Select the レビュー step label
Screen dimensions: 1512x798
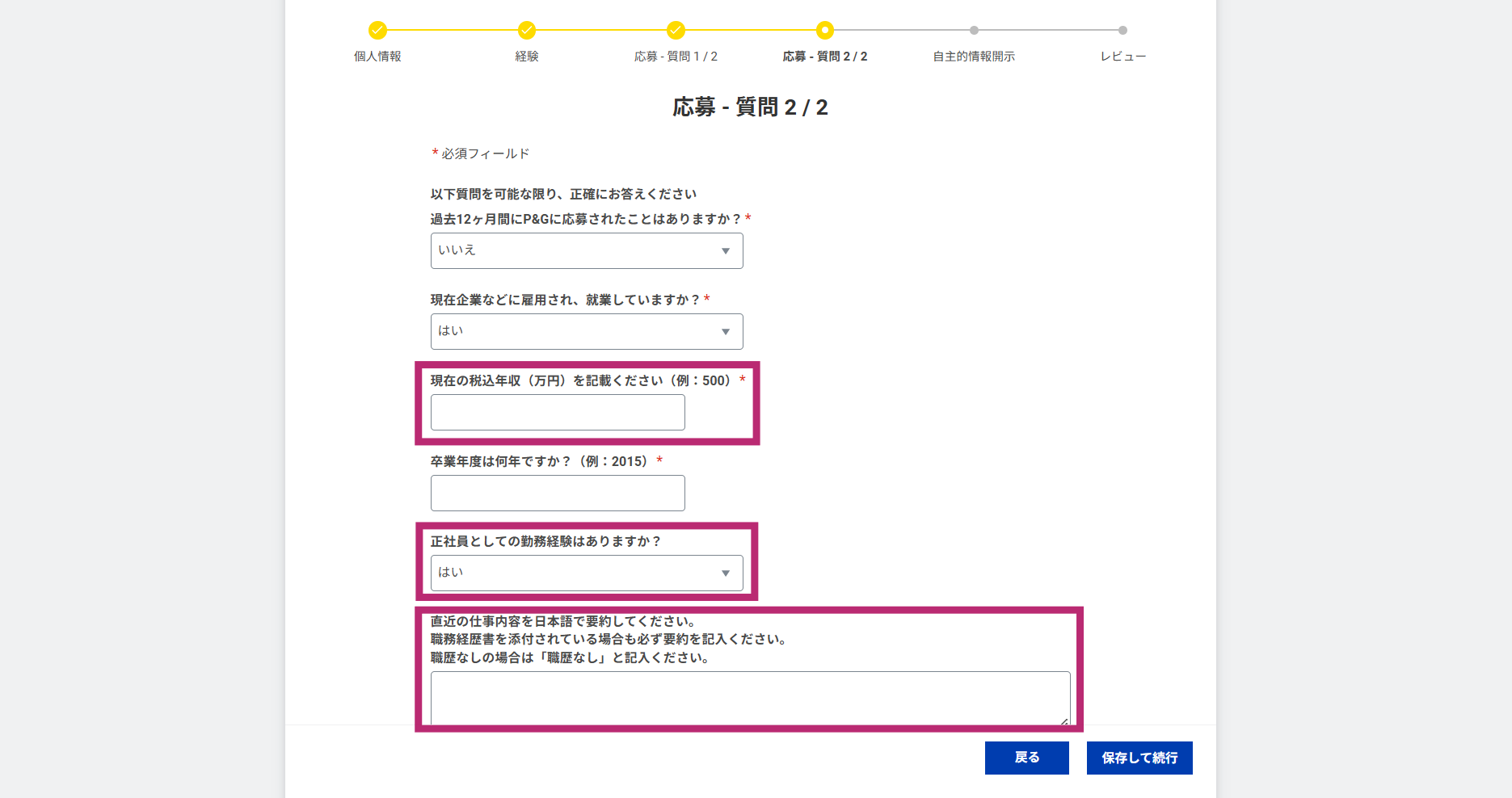(1122, 57)
